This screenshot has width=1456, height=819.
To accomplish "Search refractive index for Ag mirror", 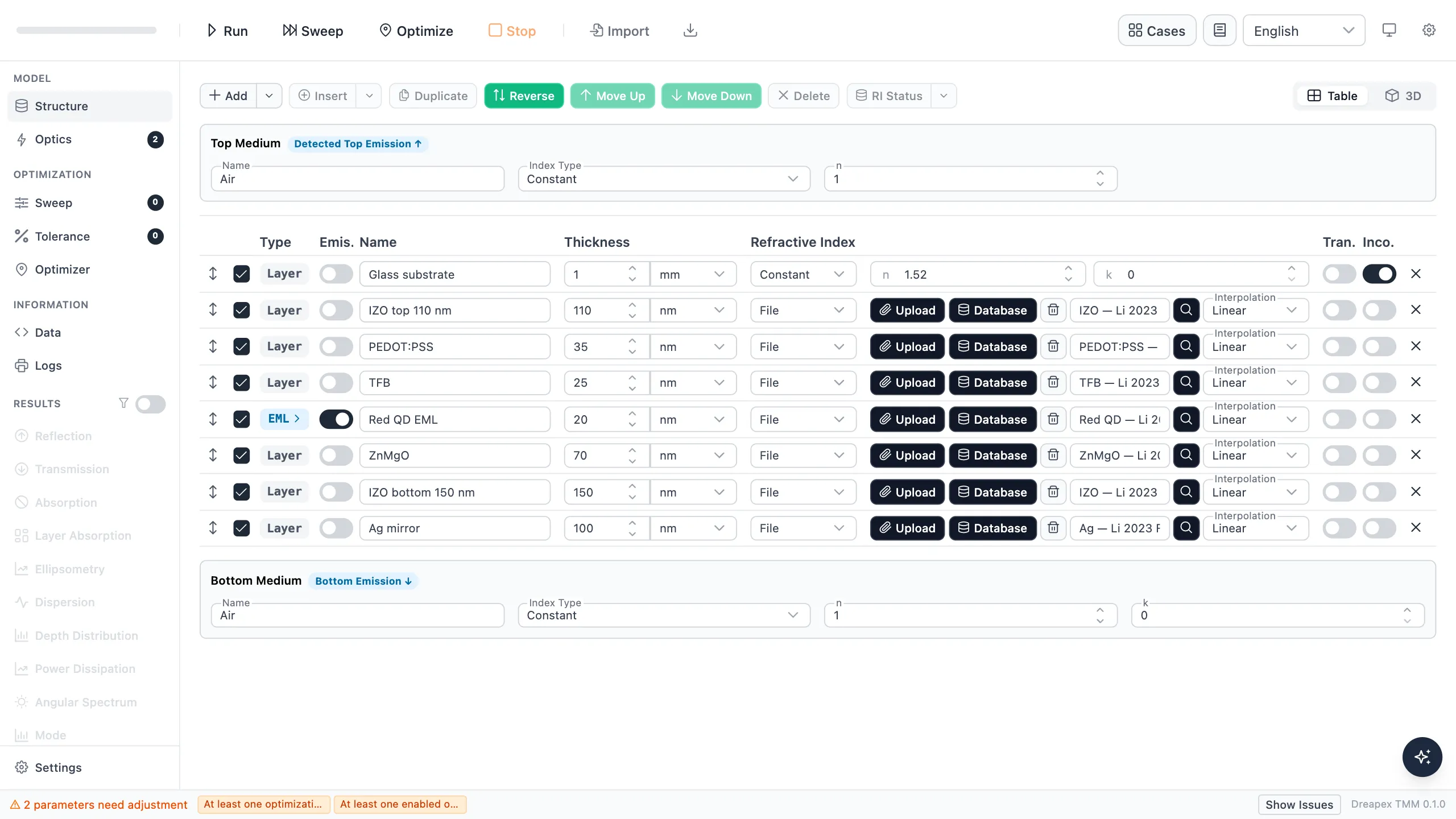I will coord(1186,528).
